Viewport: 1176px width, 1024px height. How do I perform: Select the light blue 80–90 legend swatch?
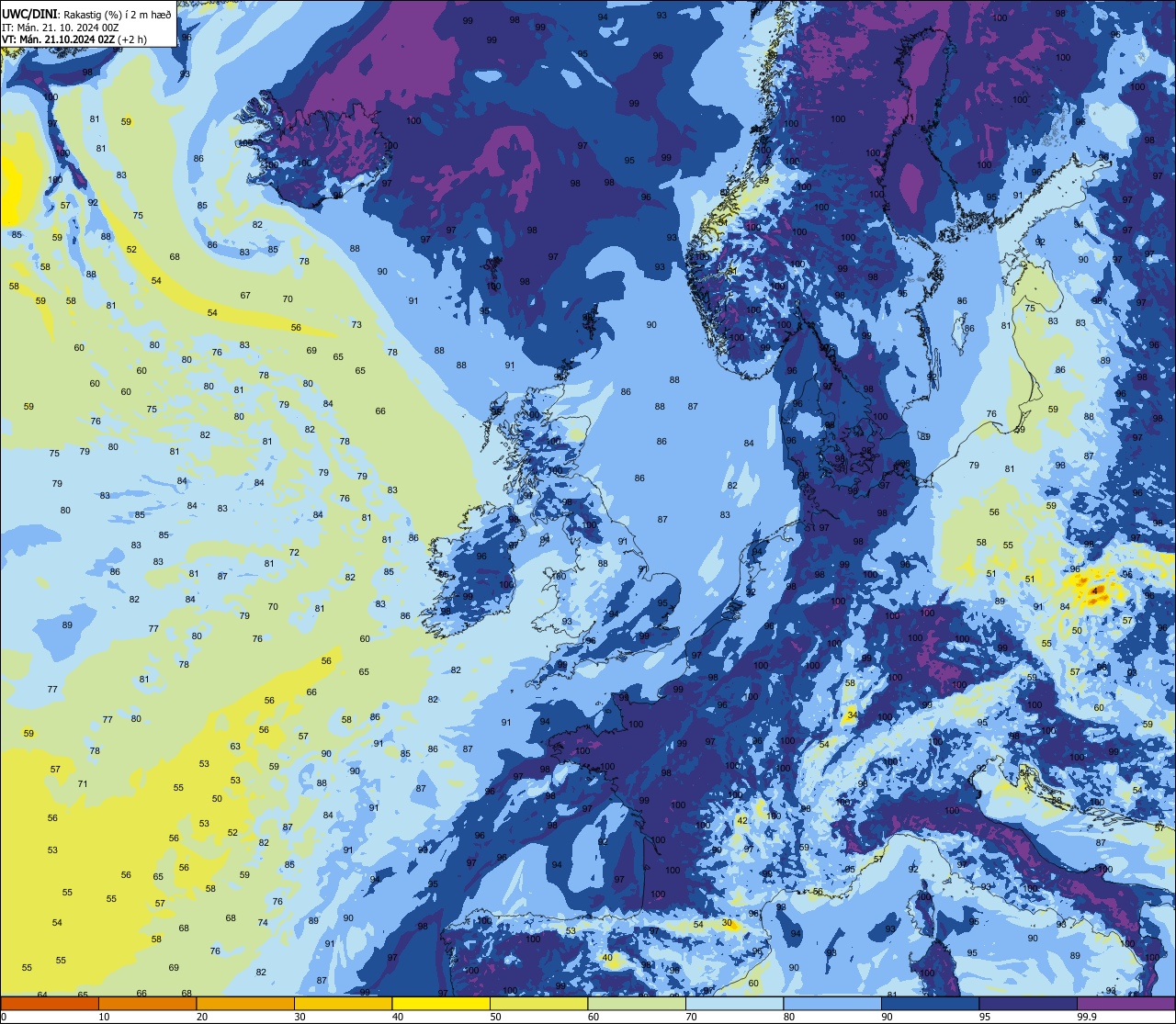(x=832, y=1003)
